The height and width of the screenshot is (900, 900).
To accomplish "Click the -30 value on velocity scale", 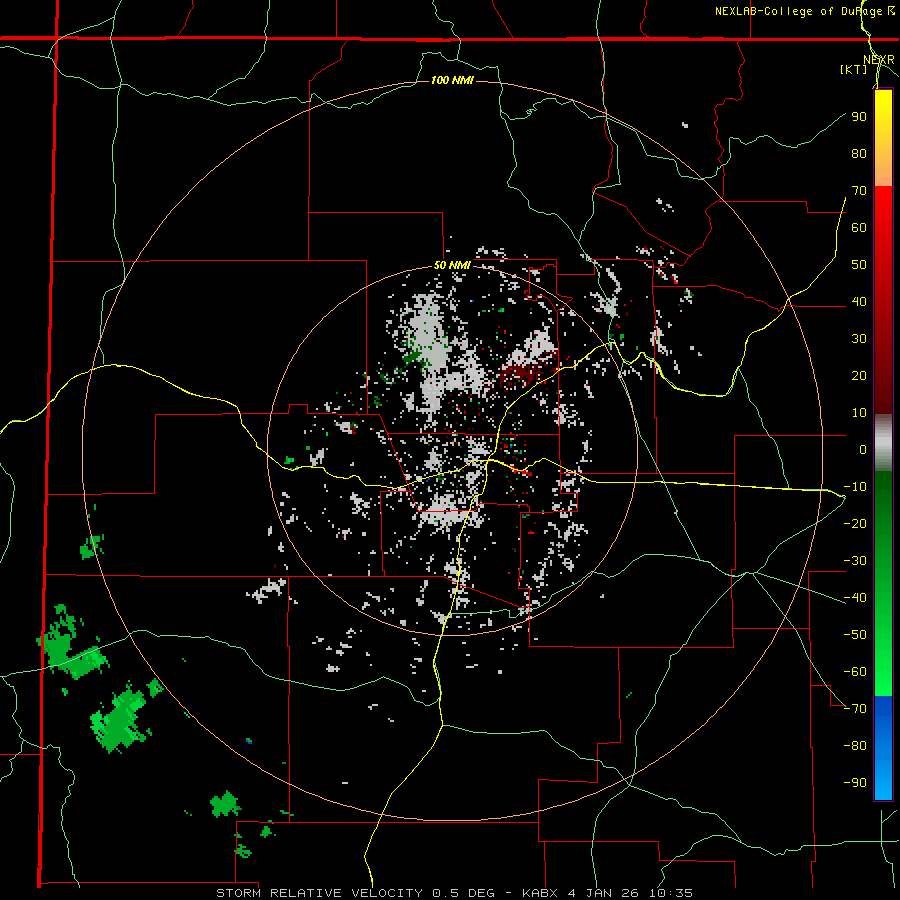I will 855,561.
